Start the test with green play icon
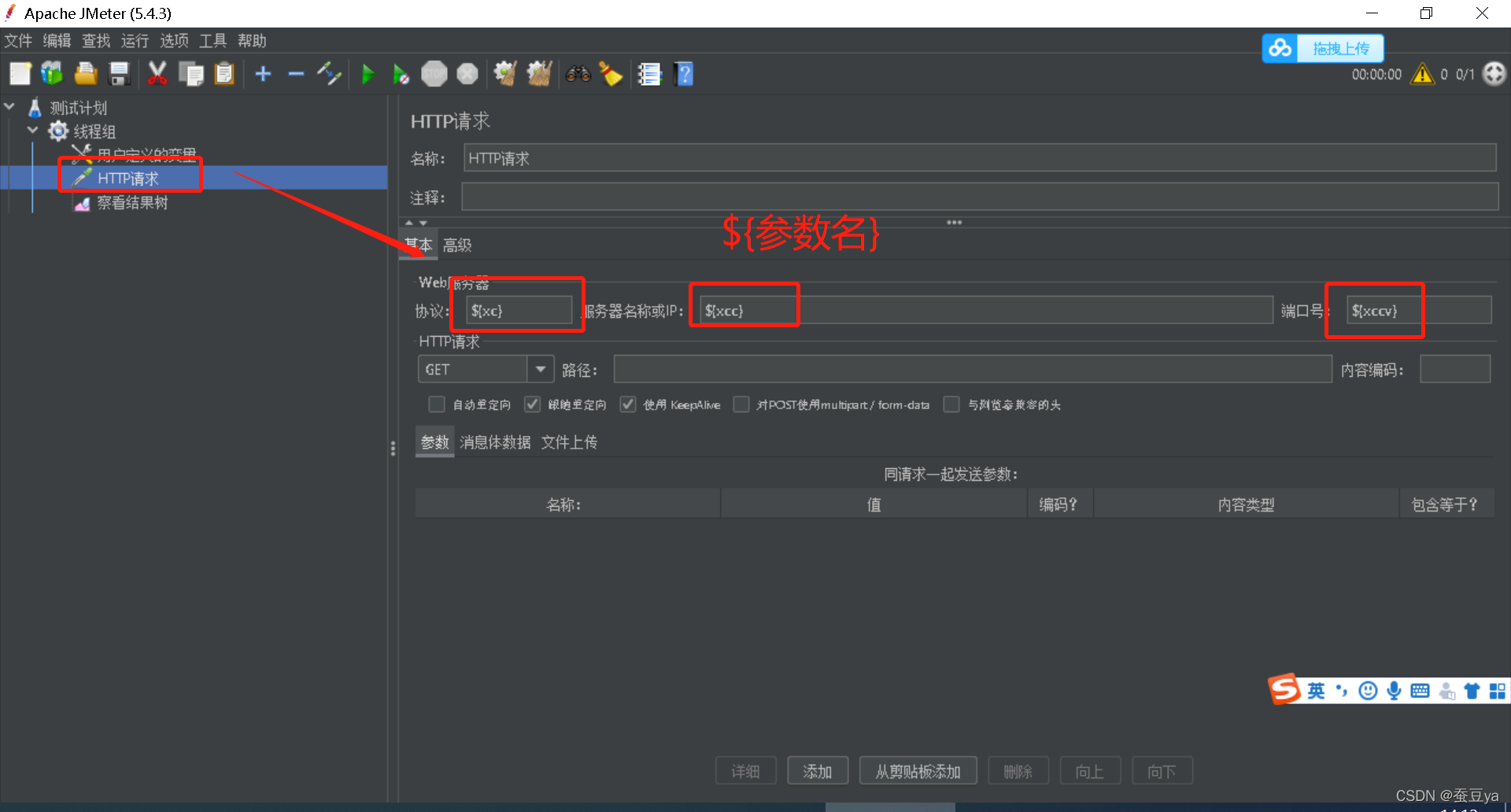Image resolution: width=1511 pixels, height=812 pixels. (368, 74)
